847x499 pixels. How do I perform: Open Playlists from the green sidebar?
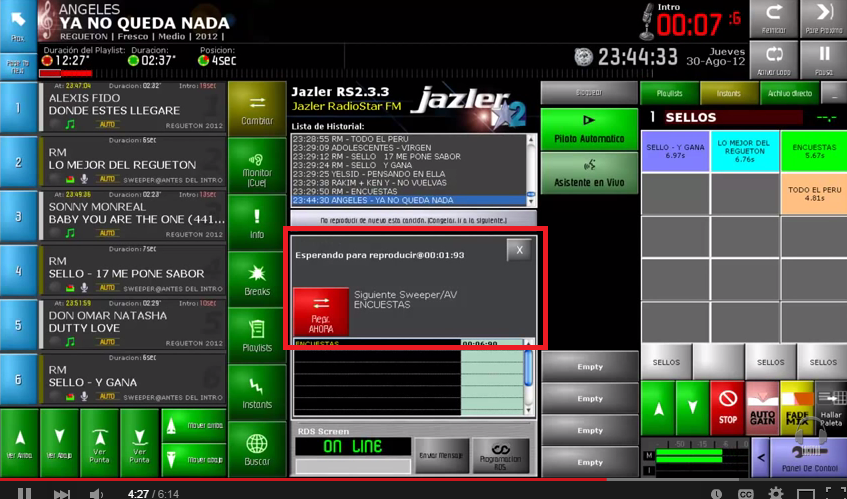tap(257, 335)
